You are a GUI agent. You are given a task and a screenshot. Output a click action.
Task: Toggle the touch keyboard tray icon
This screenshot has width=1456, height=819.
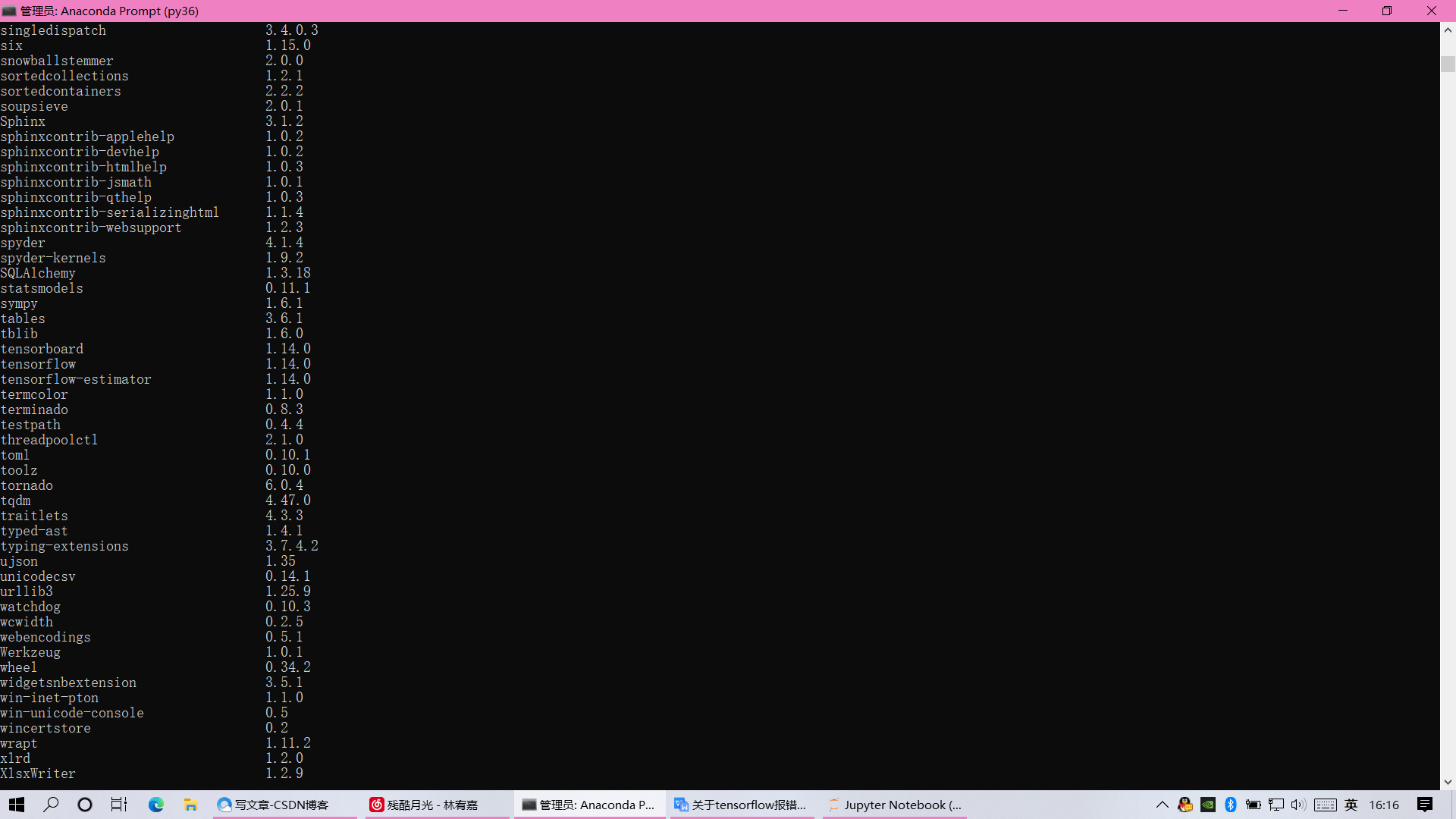[x=1326, y=805]
